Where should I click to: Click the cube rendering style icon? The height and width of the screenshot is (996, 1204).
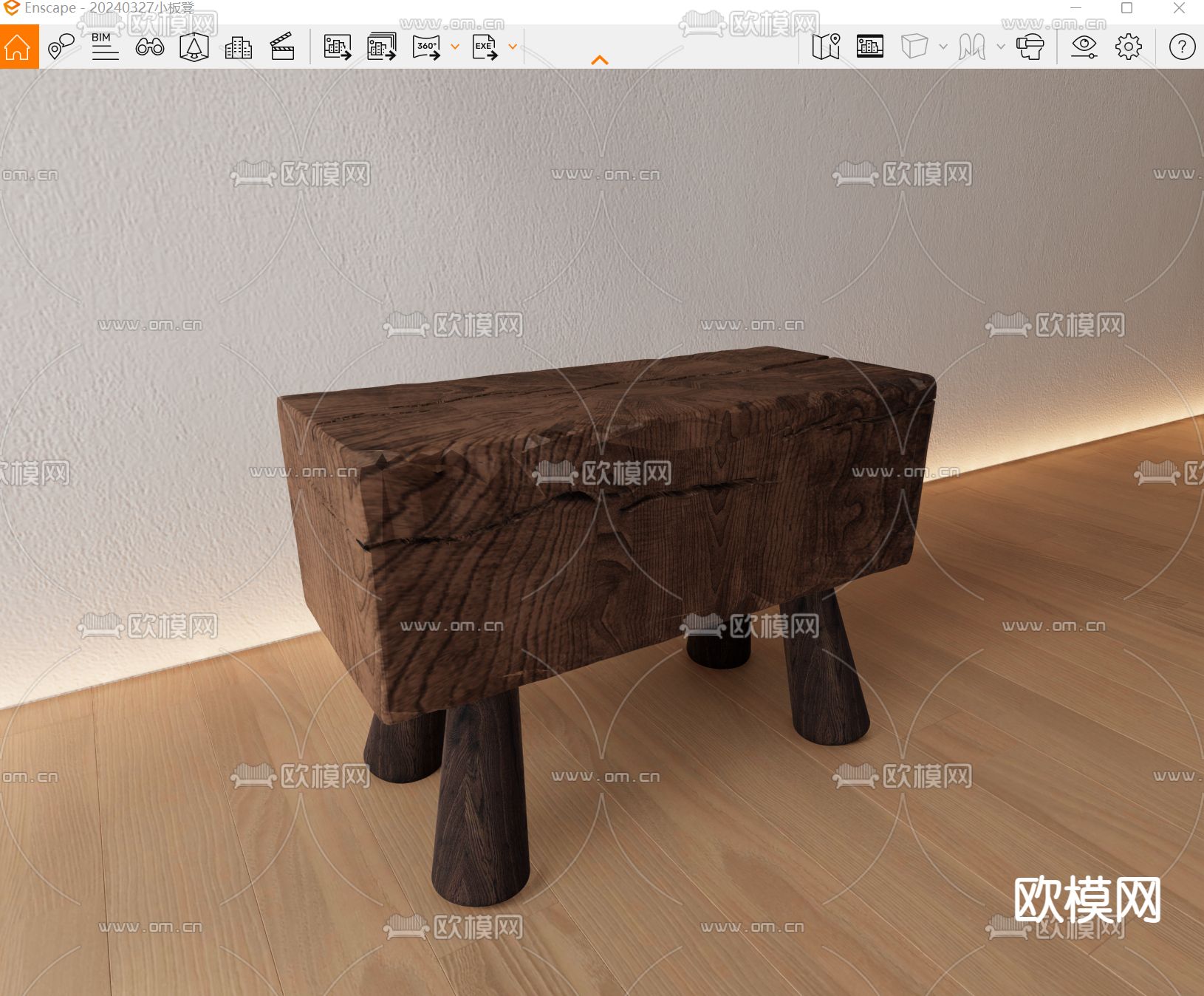(914, 47)
